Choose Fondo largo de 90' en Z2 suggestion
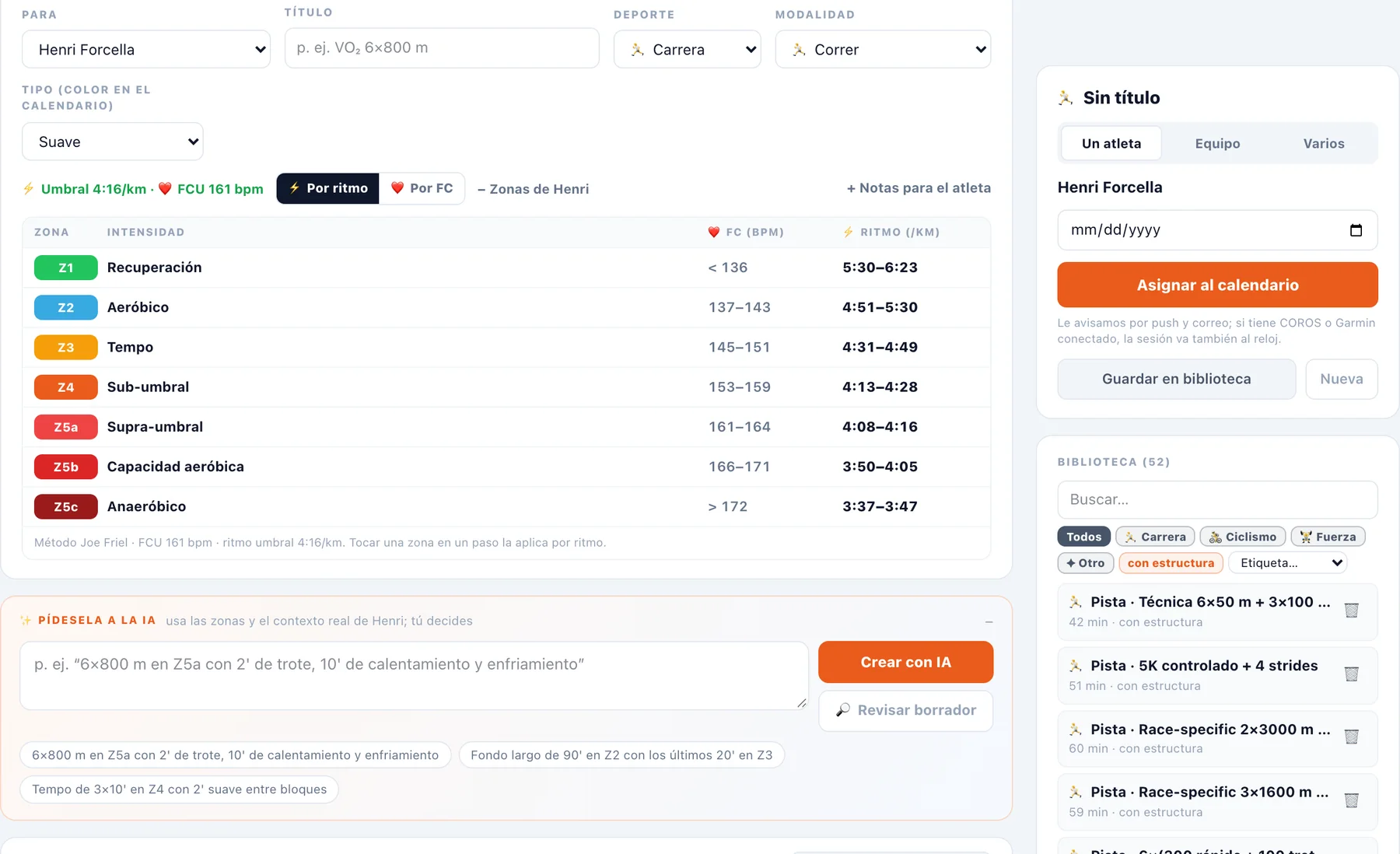 (x=621, y=755)
